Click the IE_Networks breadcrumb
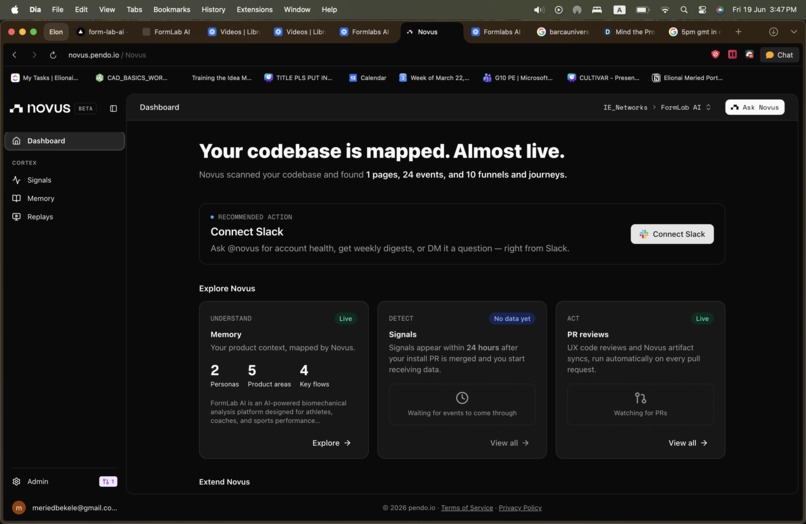The width and height of the screenshot is (806, 524). coord(625,107)
